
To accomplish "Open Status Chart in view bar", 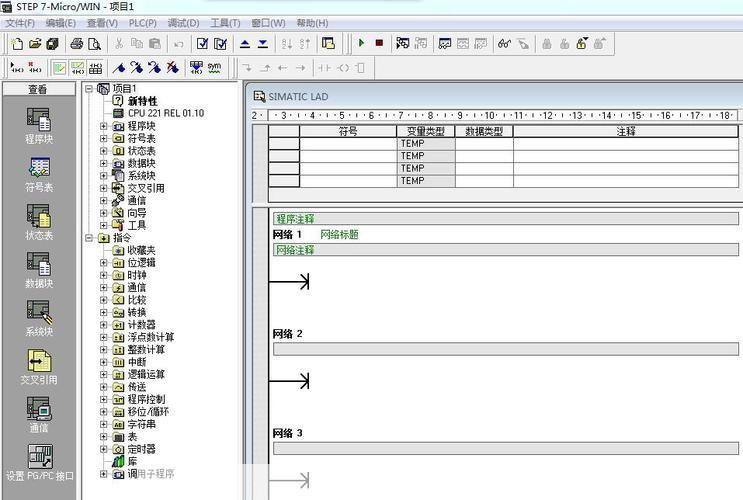I will point(38,222).
